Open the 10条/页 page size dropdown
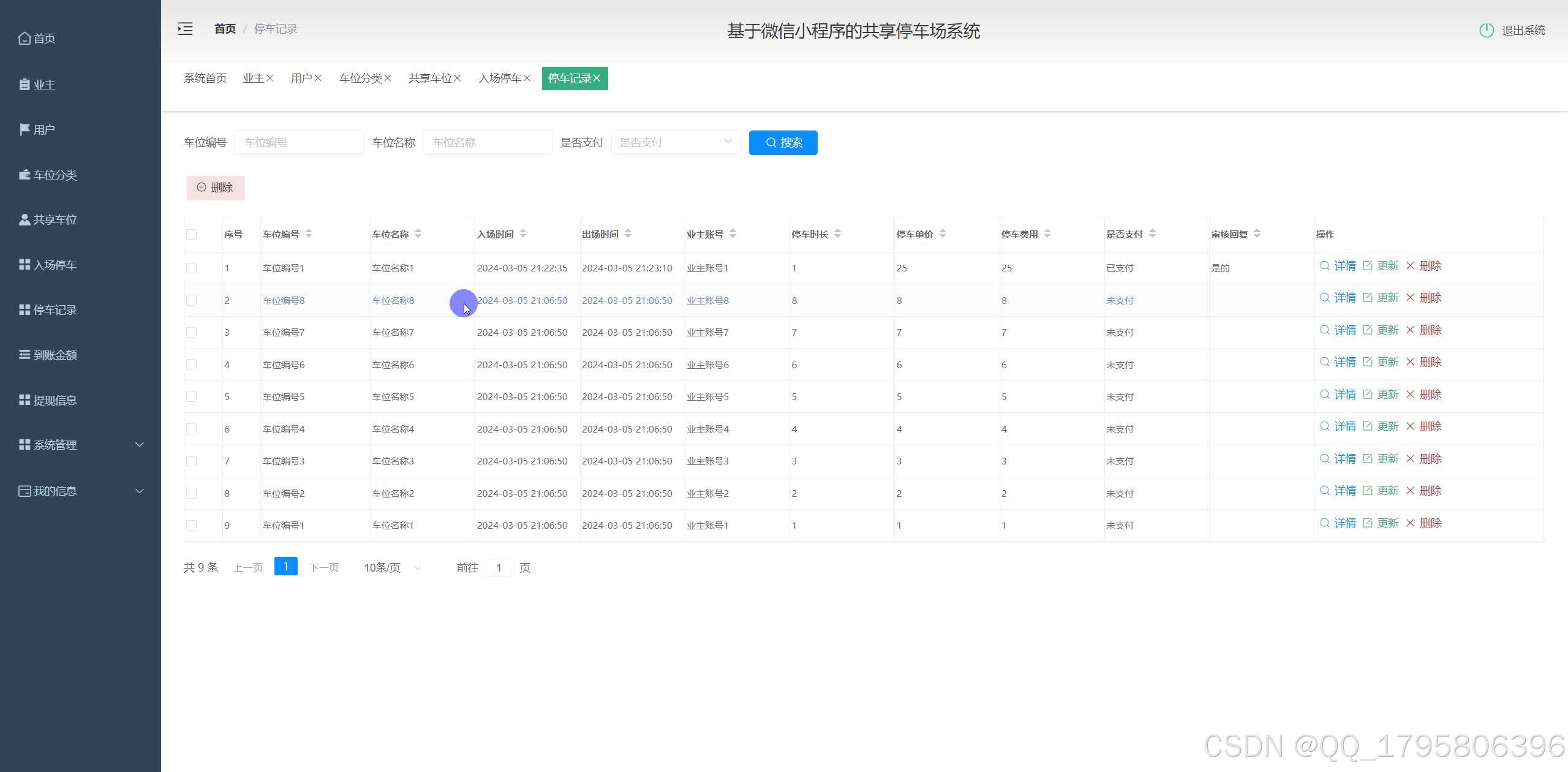Viewport: 1568px width, 772px height. coord(392,568)
